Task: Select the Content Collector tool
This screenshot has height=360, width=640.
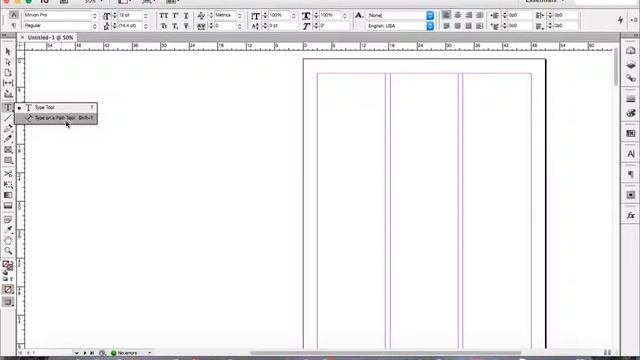Action: click(8, 94)
